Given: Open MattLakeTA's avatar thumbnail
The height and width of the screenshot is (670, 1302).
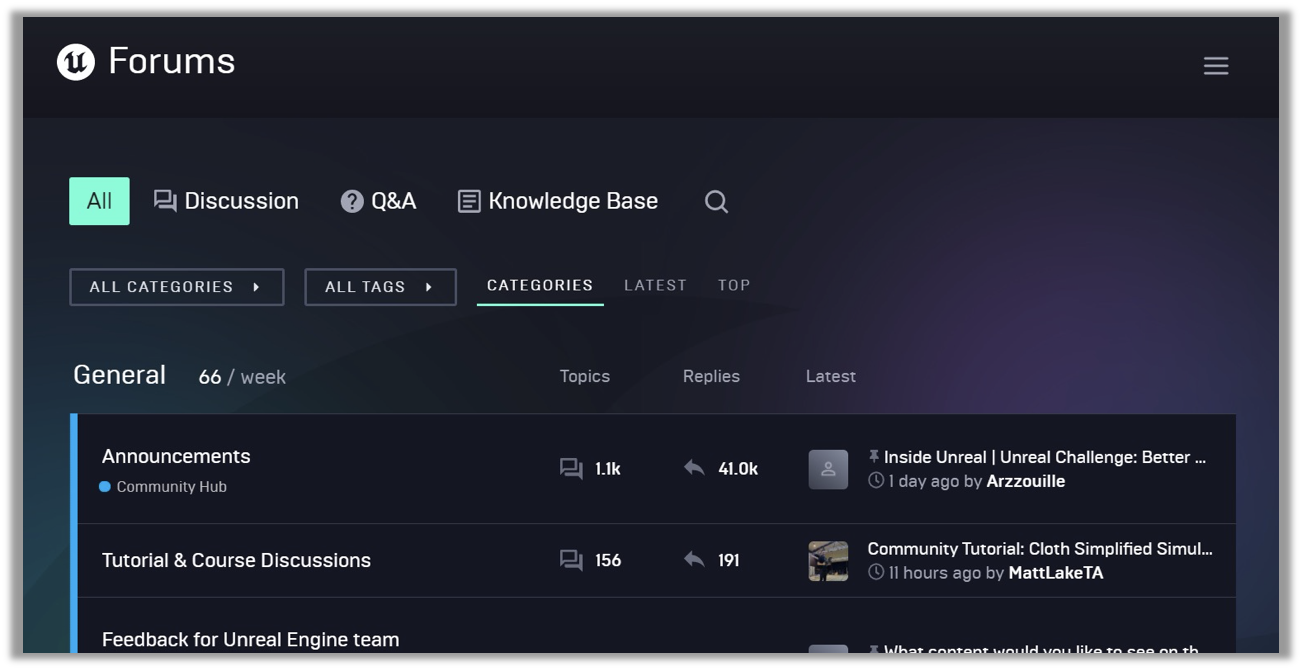Looking at the screenshot, I should [828, 561].
